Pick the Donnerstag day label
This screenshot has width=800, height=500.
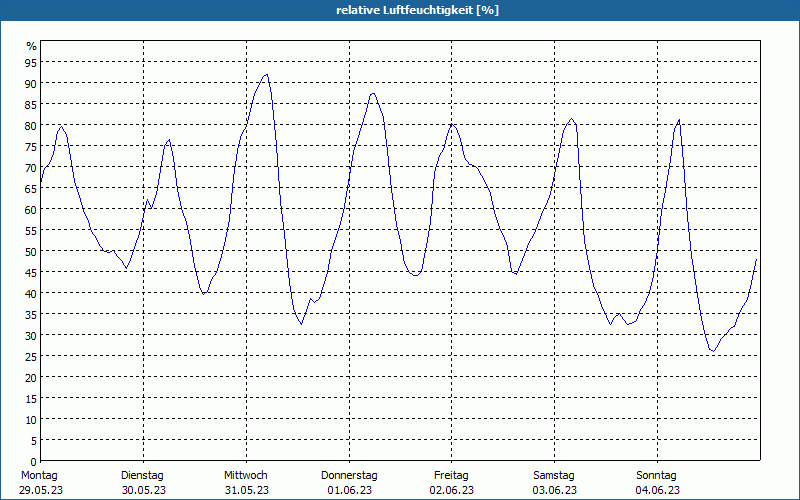click(349, 475)
